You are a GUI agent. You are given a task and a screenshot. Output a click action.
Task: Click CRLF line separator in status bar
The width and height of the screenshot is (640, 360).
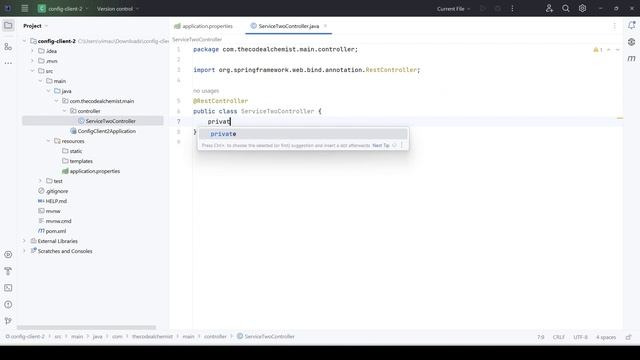point(559,337)
